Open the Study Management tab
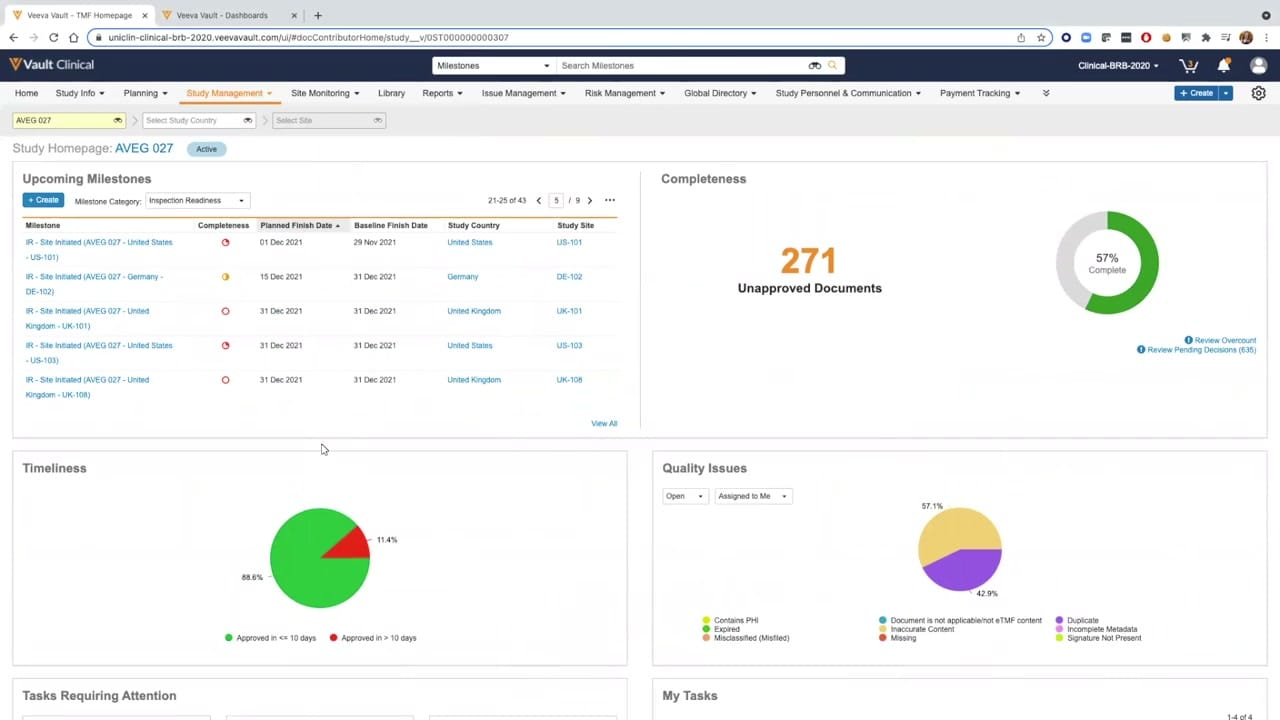1280x720 pixels. point(229,93)
